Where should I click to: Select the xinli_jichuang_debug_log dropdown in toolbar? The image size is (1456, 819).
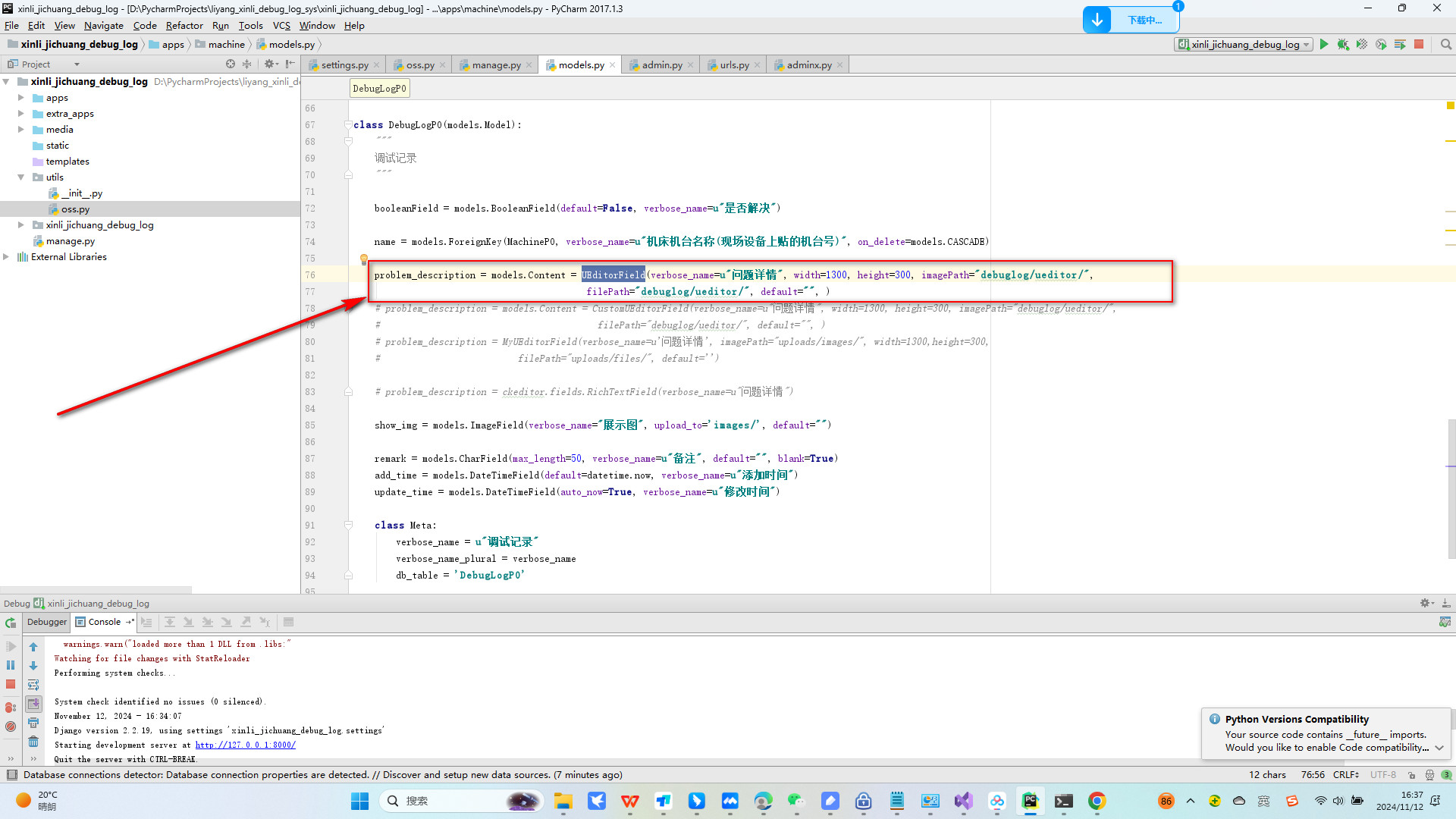(1247, 44)
